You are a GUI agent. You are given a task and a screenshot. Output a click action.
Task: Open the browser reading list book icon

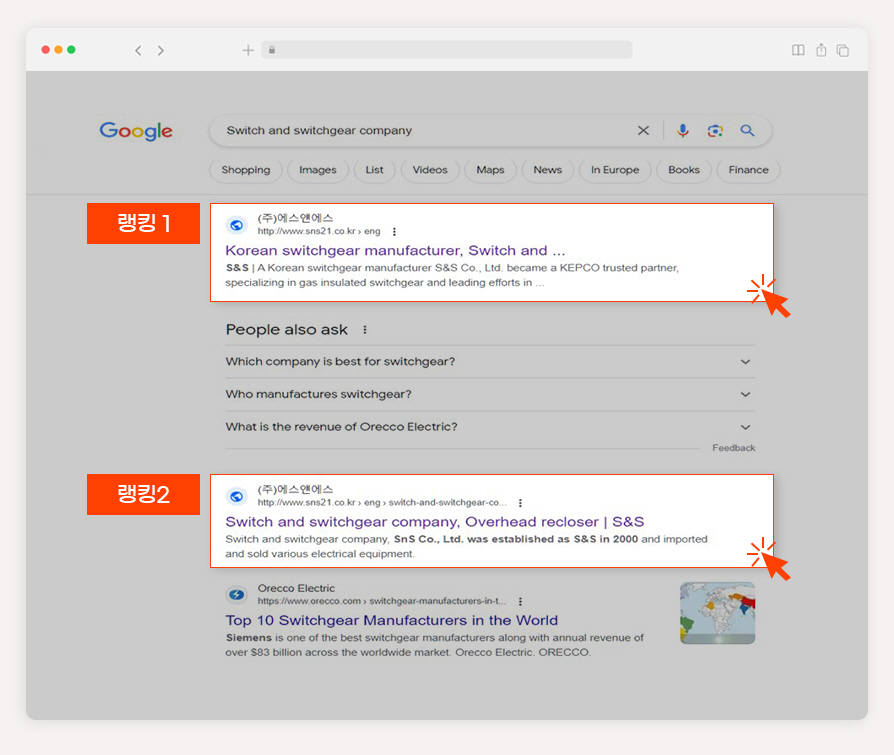point(798,50)
